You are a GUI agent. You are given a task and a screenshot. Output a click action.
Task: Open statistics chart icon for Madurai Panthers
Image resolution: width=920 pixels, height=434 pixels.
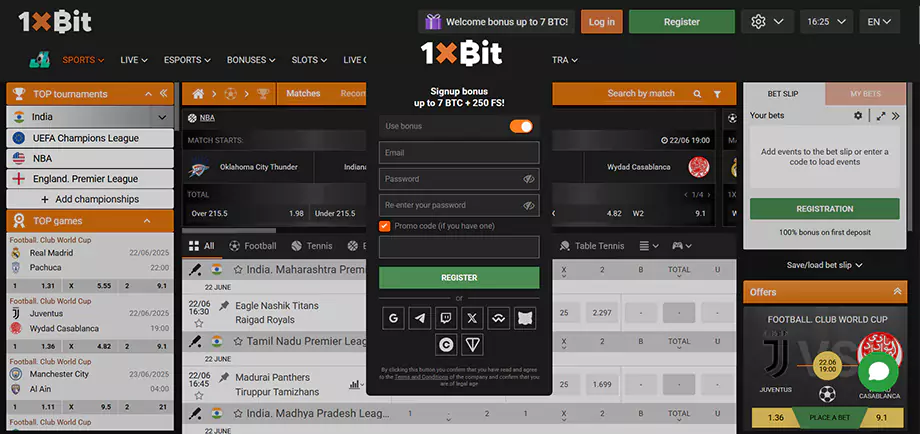[x=354, y=385]
